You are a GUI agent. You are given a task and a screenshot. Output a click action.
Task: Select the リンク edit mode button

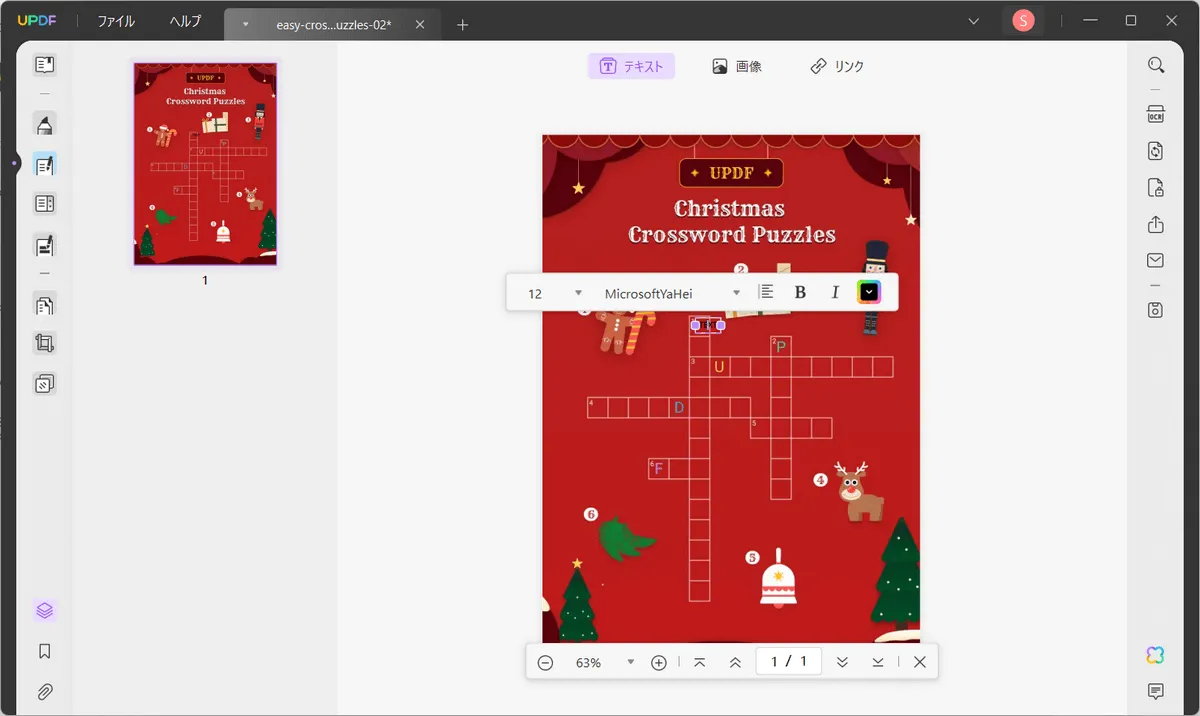click(x=837, y=66)
